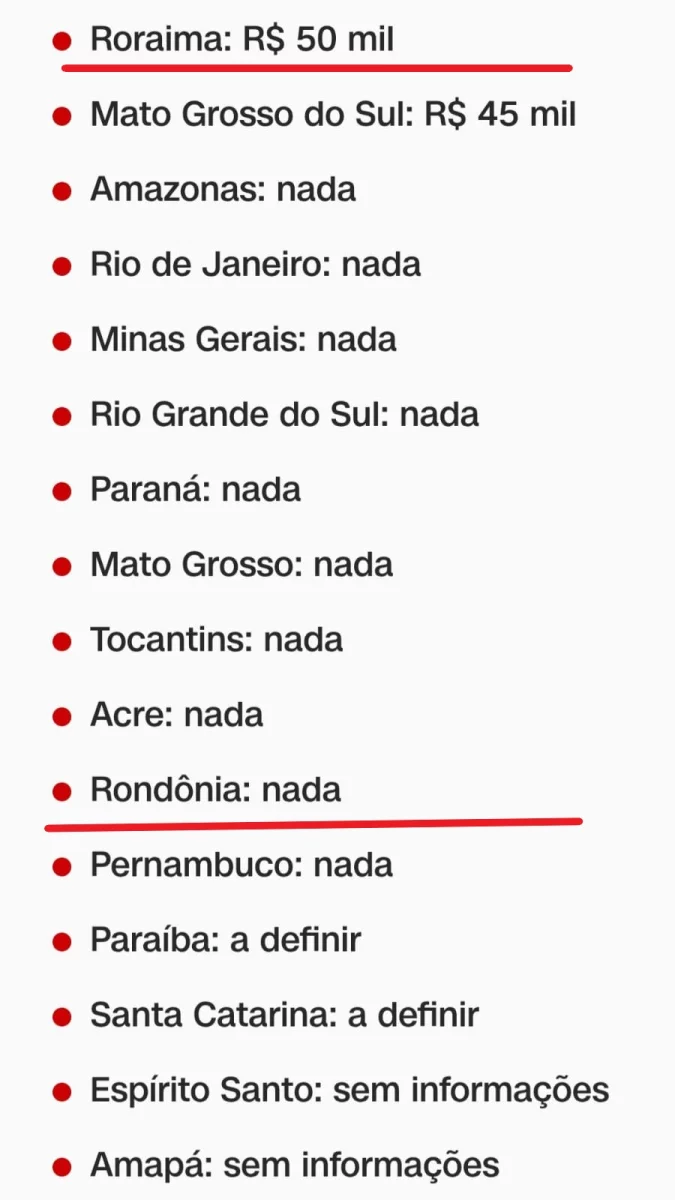This screenshot has height=1200, width=675.
Task: Select the Mato Grosso: nada entry
Action: pyautogui.click(x=241, y=565)
